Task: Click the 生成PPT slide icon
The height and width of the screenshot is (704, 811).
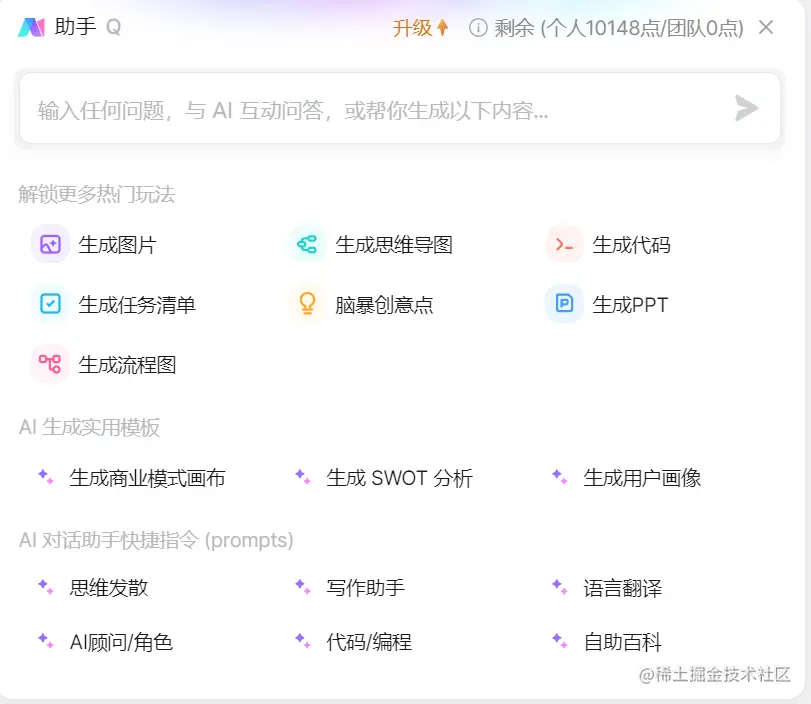Action: [564, 304]
